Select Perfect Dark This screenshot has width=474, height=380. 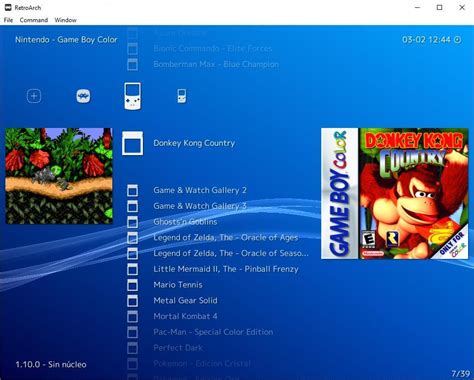[178, 348]
